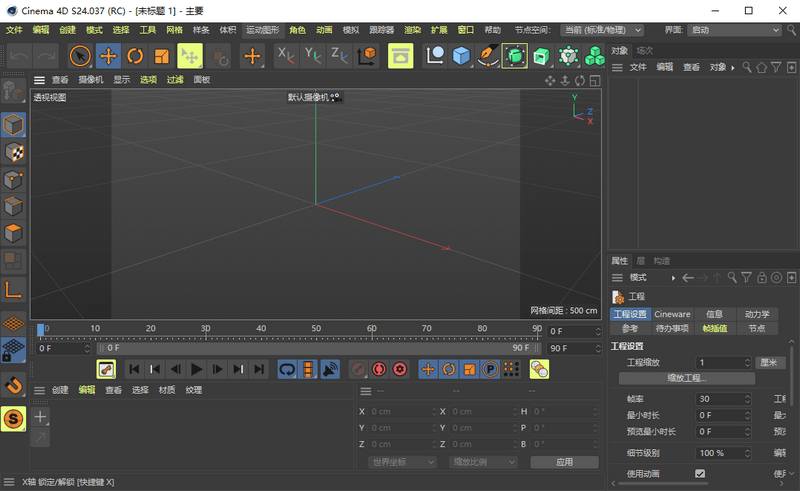Switch to the Dynamics tab
Viewport: 800px width, 491px height.
pos(757,314)
